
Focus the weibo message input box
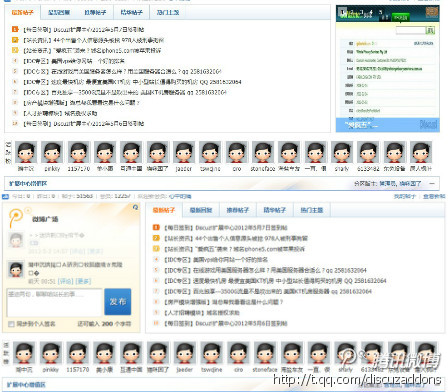(x=54, y=302)
